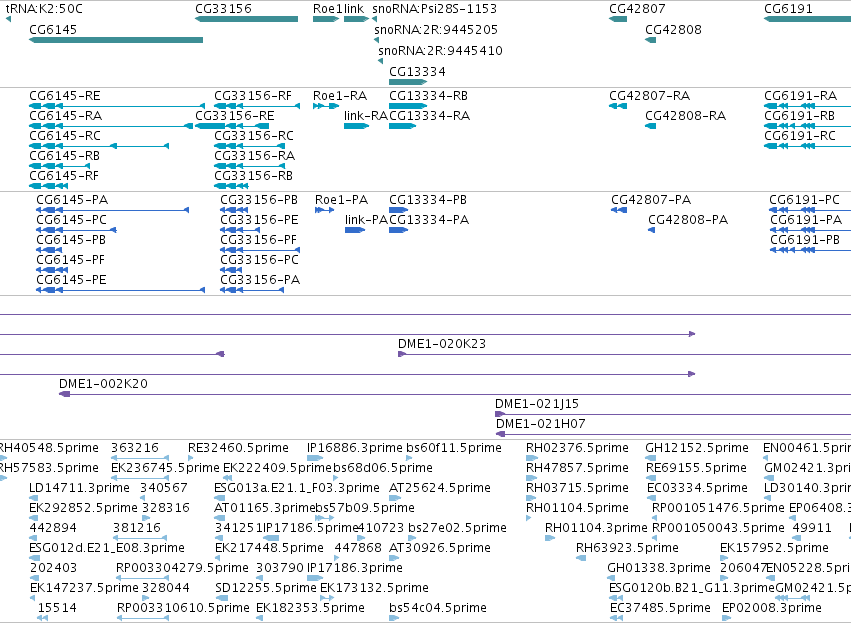Click the snoRNA:2R:9445410 label
This screenshot has width=851, height=623.
tap(440, 51)
